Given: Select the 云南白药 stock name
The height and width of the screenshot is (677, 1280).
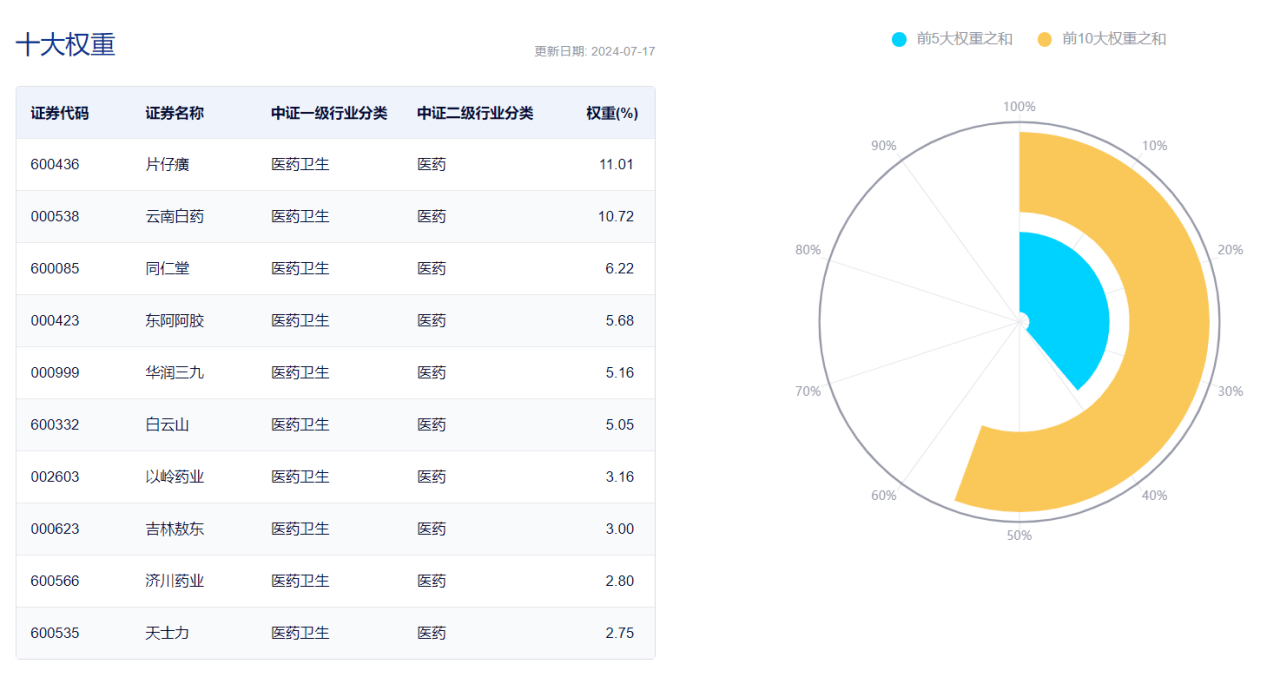Looking at the screenshot, I should click(x=174, y=217).
